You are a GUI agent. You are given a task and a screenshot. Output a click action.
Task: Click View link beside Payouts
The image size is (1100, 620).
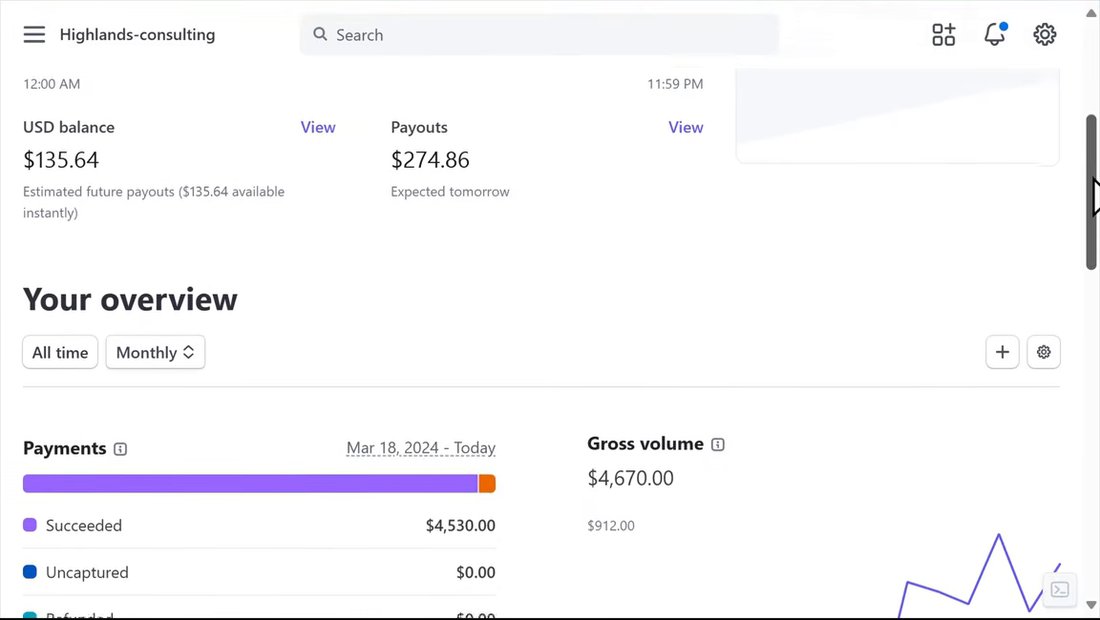pos(685,127)
